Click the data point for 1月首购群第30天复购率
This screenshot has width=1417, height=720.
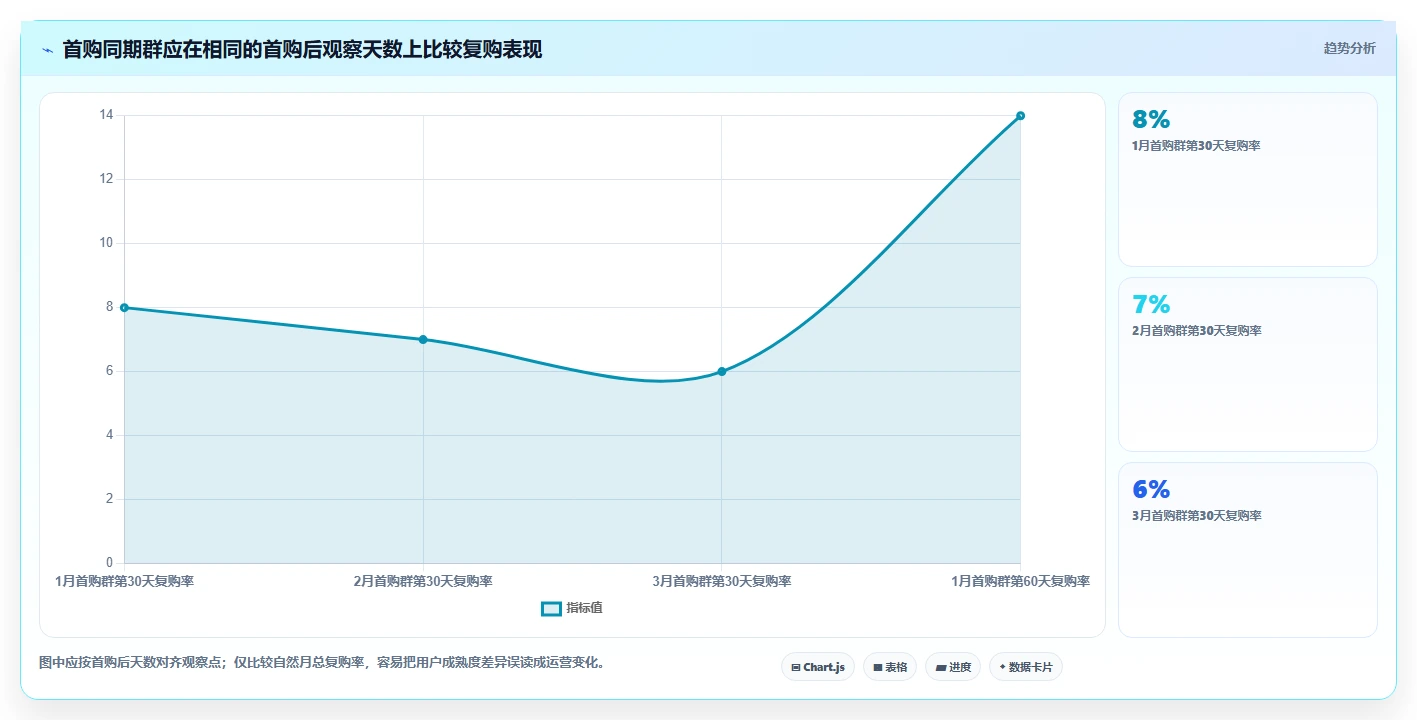pos(124,307)
